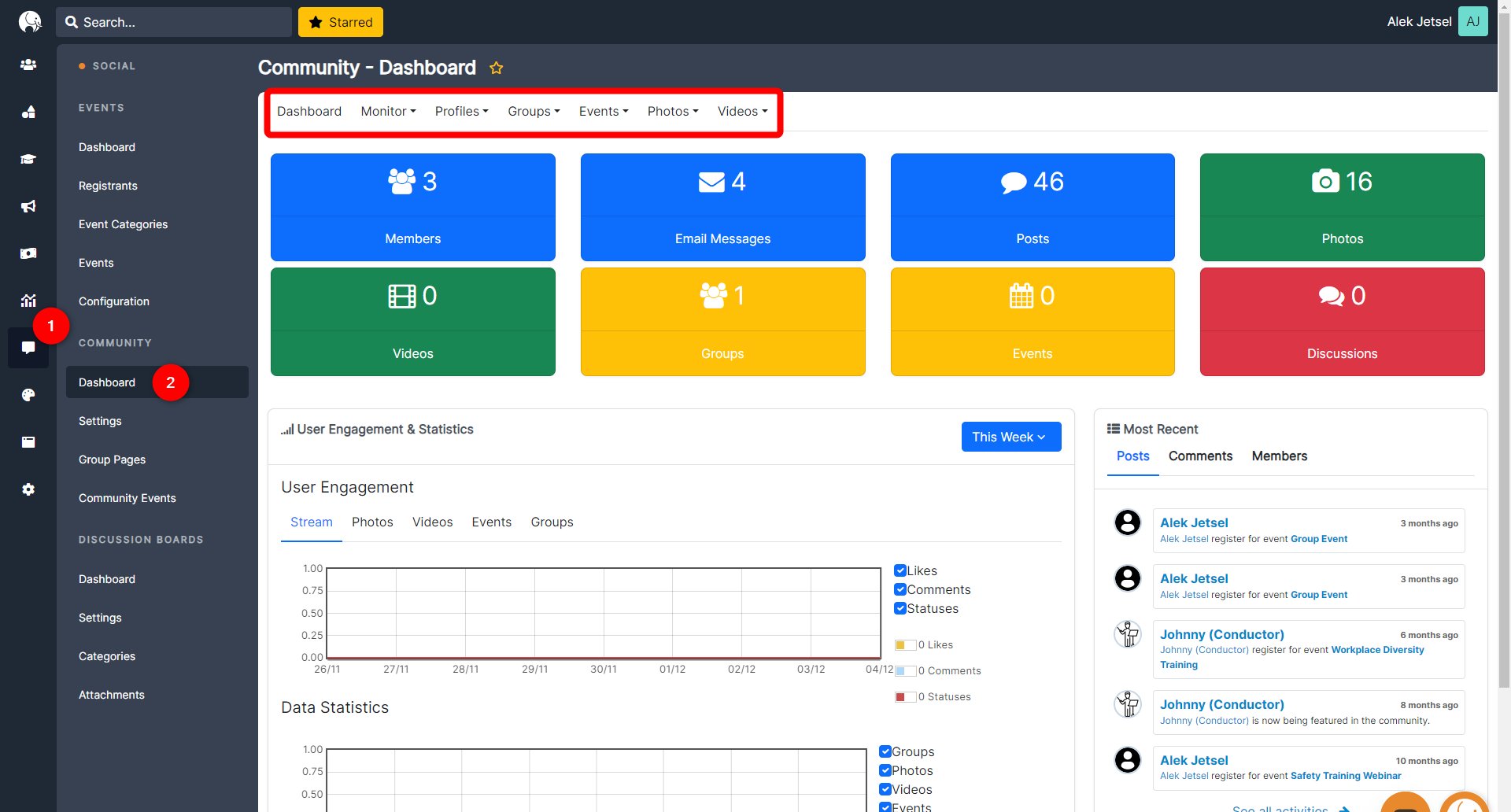Open Attachments under Discussion Boards

111,695
